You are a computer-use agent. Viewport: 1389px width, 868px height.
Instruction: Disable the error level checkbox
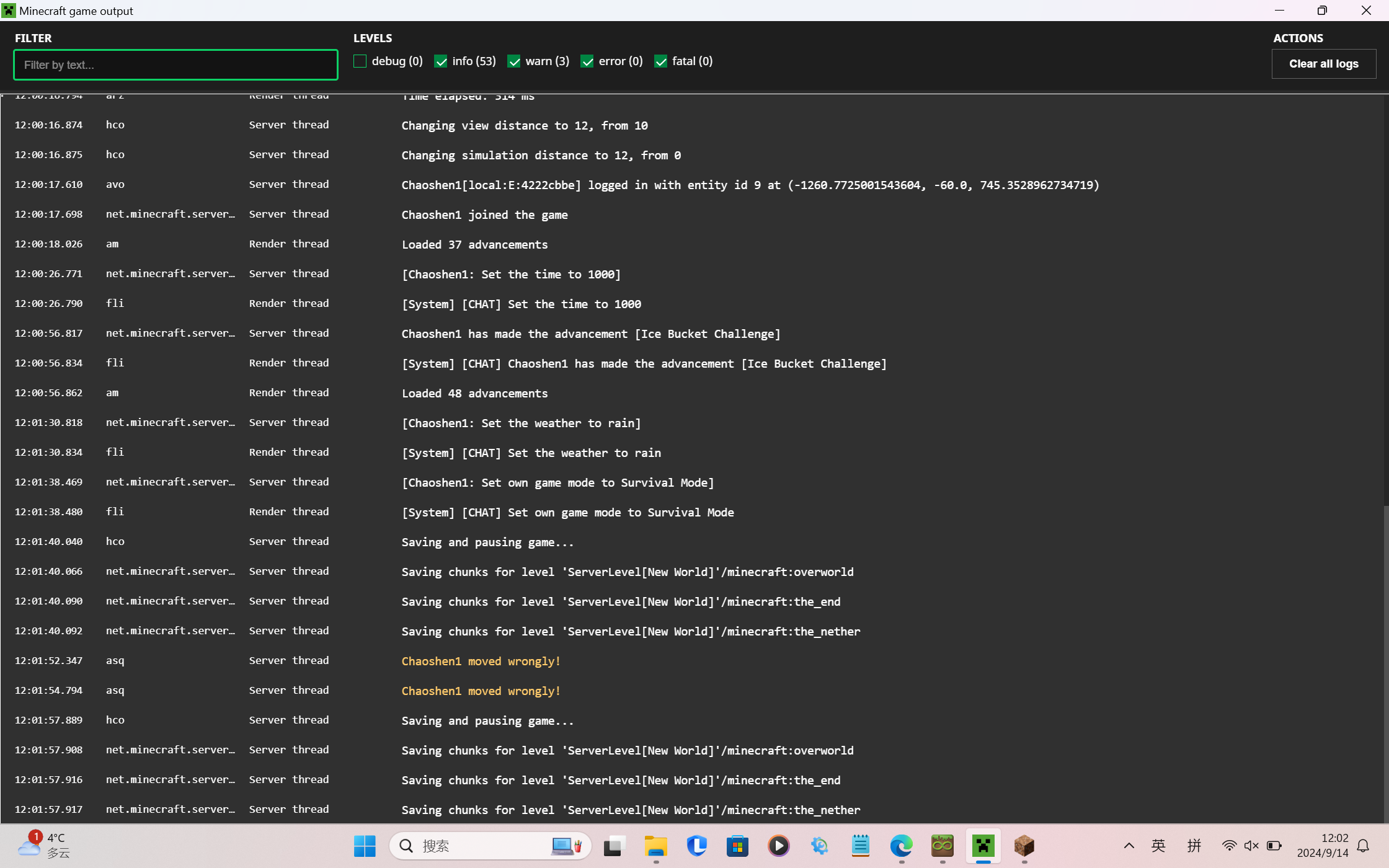pyautogui.click(x=587, y=61)
